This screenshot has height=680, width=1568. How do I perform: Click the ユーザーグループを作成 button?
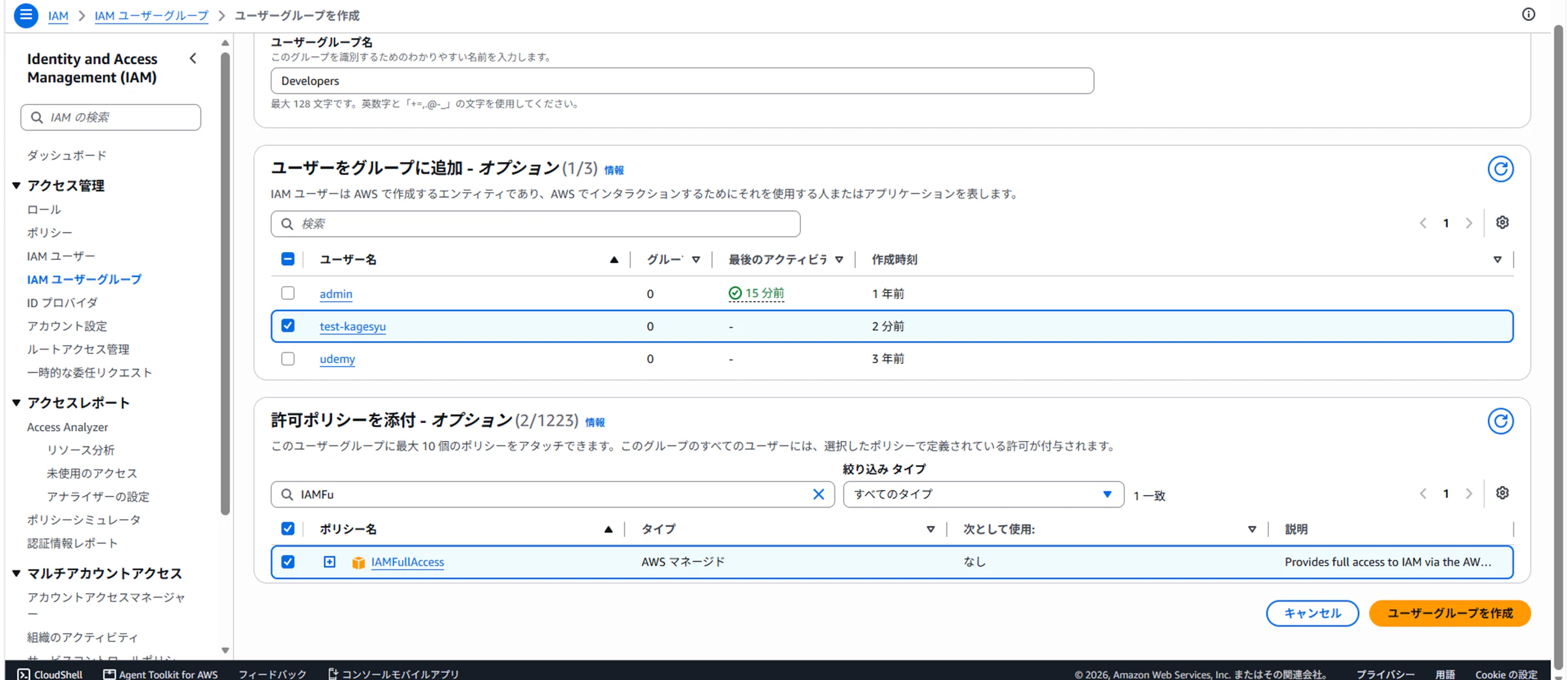(x=1449, y=613)
